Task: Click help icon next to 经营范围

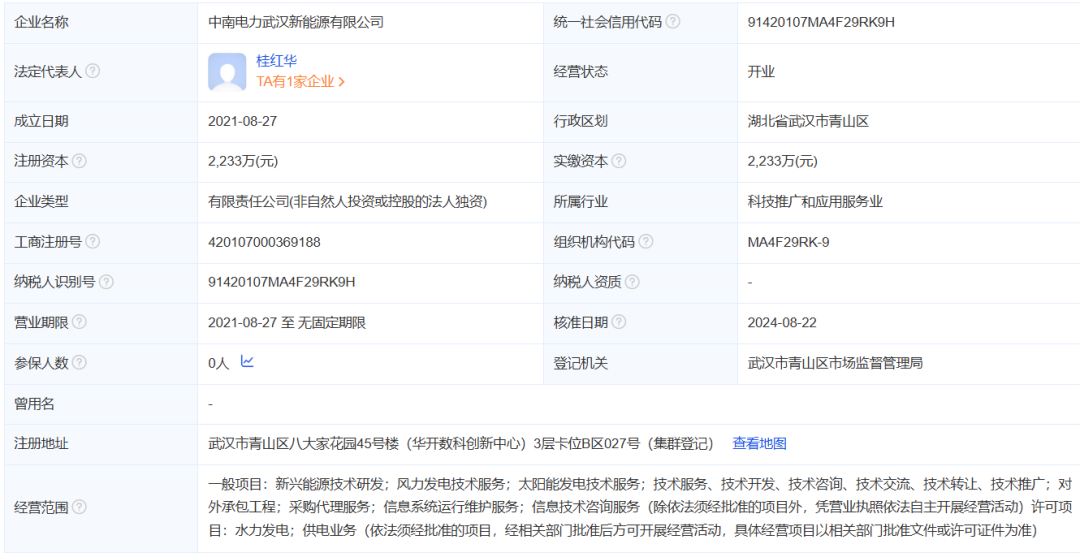Action: coord(79,507)
